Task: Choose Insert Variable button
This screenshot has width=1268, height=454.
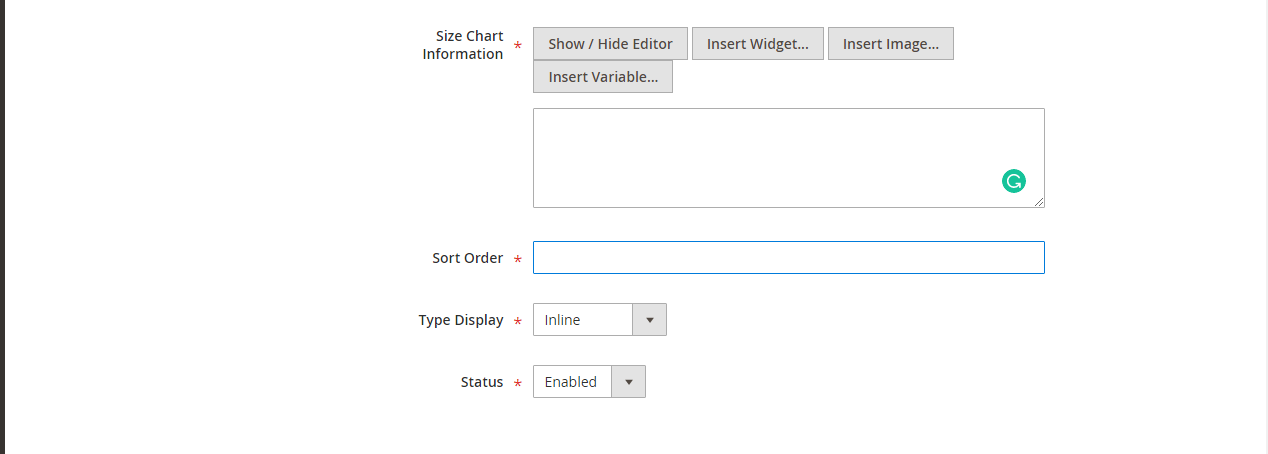Action: 603,77
